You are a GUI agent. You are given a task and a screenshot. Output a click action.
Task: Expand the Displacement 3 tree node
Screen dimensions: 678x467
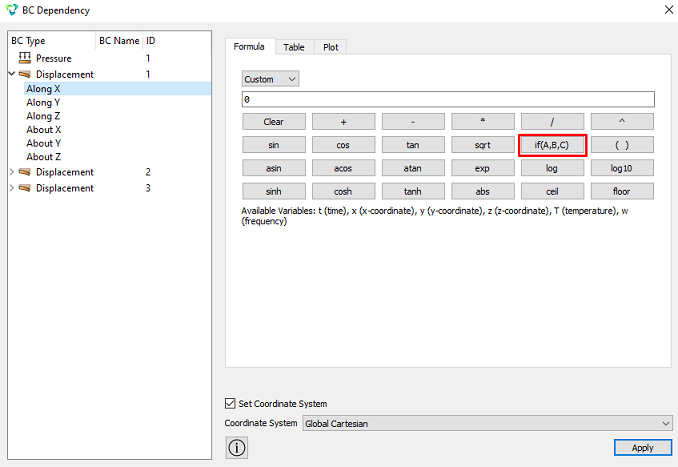click(x=12, y=188)
